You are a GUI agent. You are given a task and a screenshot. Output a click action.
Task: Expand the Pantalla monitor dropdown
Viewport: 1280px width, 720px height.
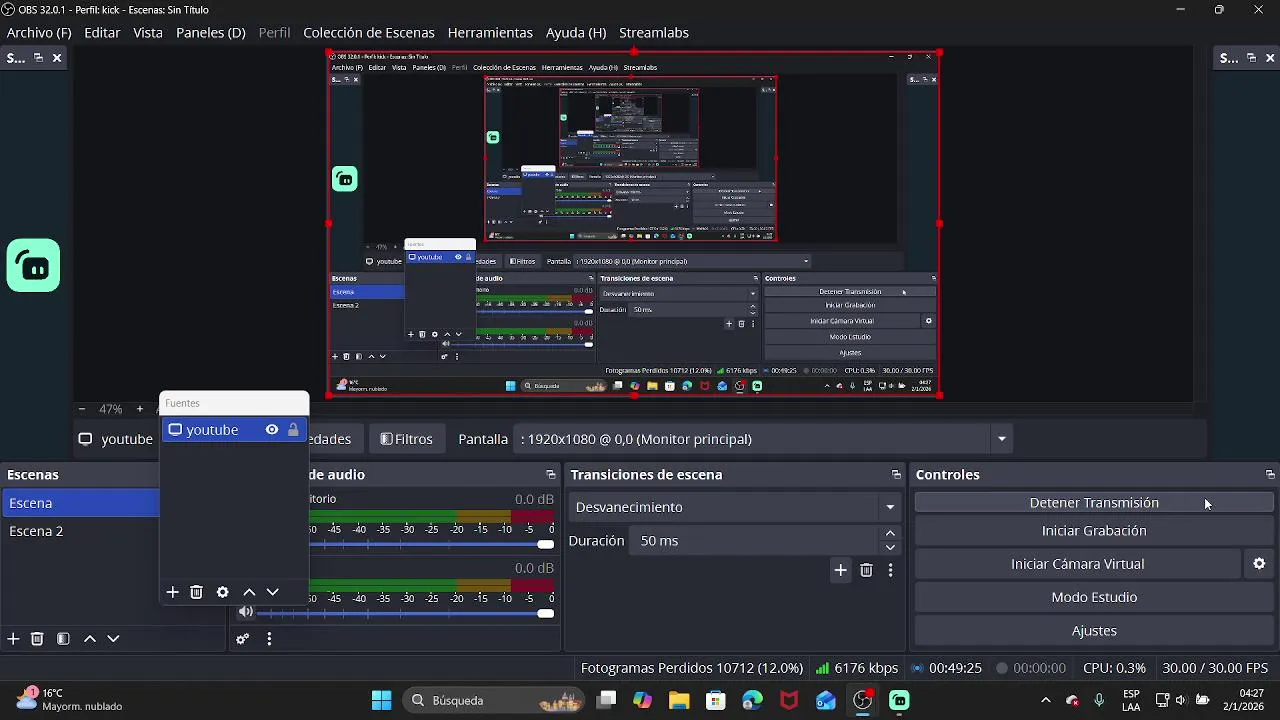[x=1001, y=439]
